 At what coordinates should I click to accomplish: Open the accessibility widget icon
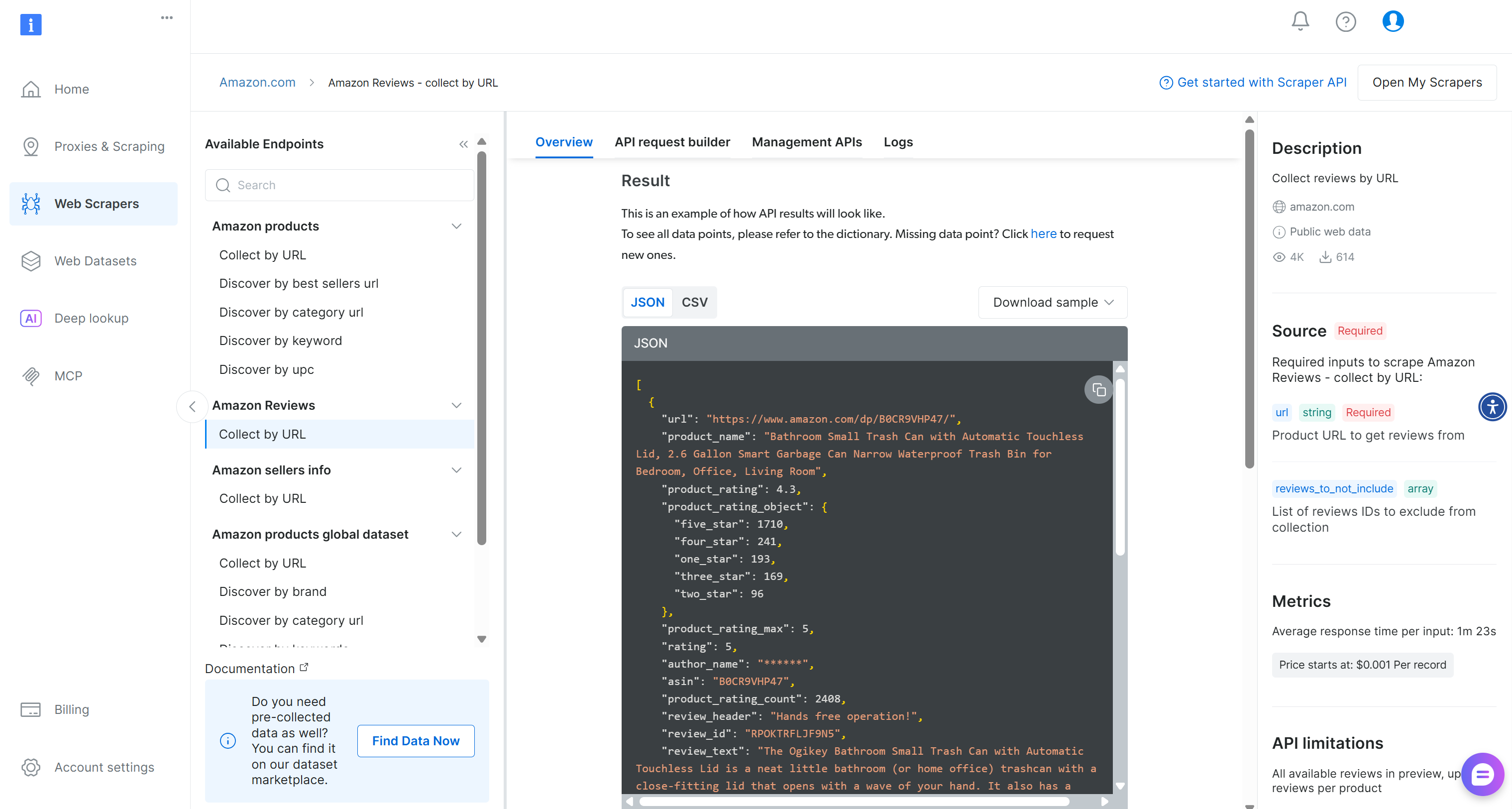coord(1492,406)
